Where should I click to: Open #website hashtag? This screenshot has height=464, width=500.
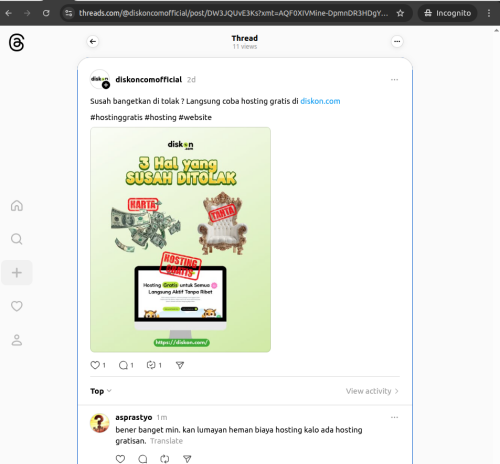tap(195, 117)
